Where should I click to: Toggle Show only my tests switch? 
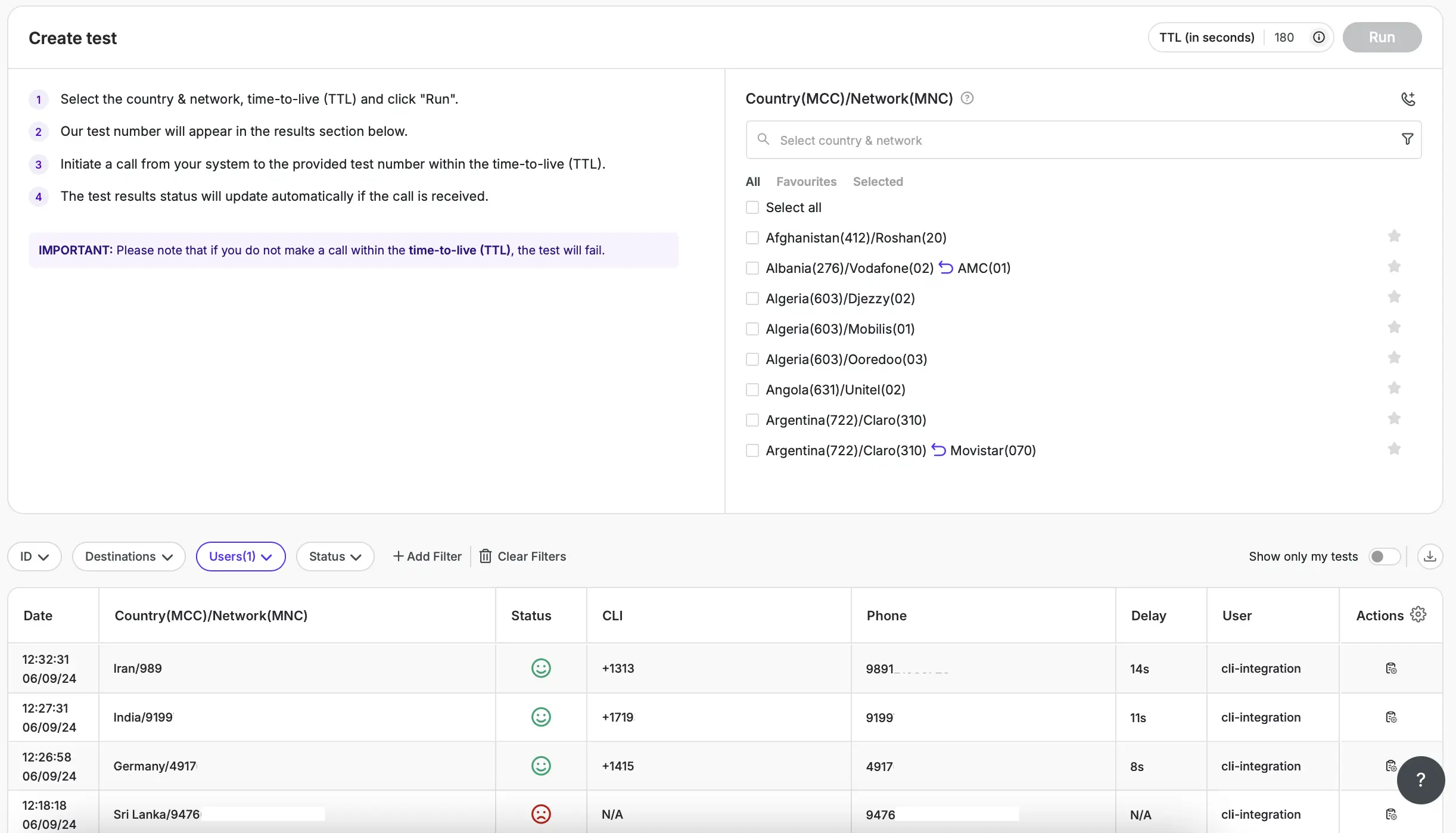pyautogui.click(x=1384, y=557)
